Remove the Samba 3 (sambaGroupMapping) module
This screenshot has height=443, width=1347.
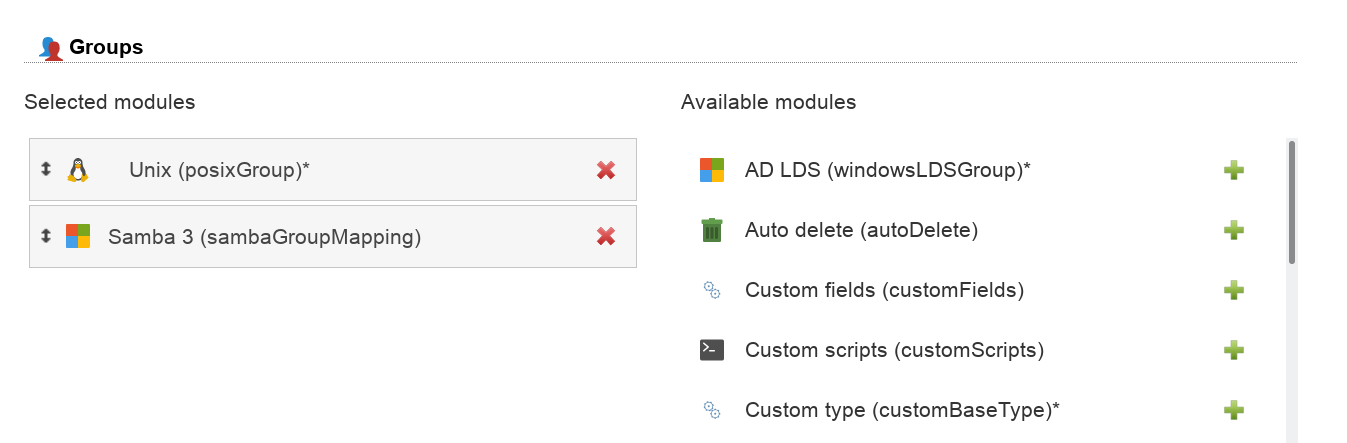tap(605, 236)
